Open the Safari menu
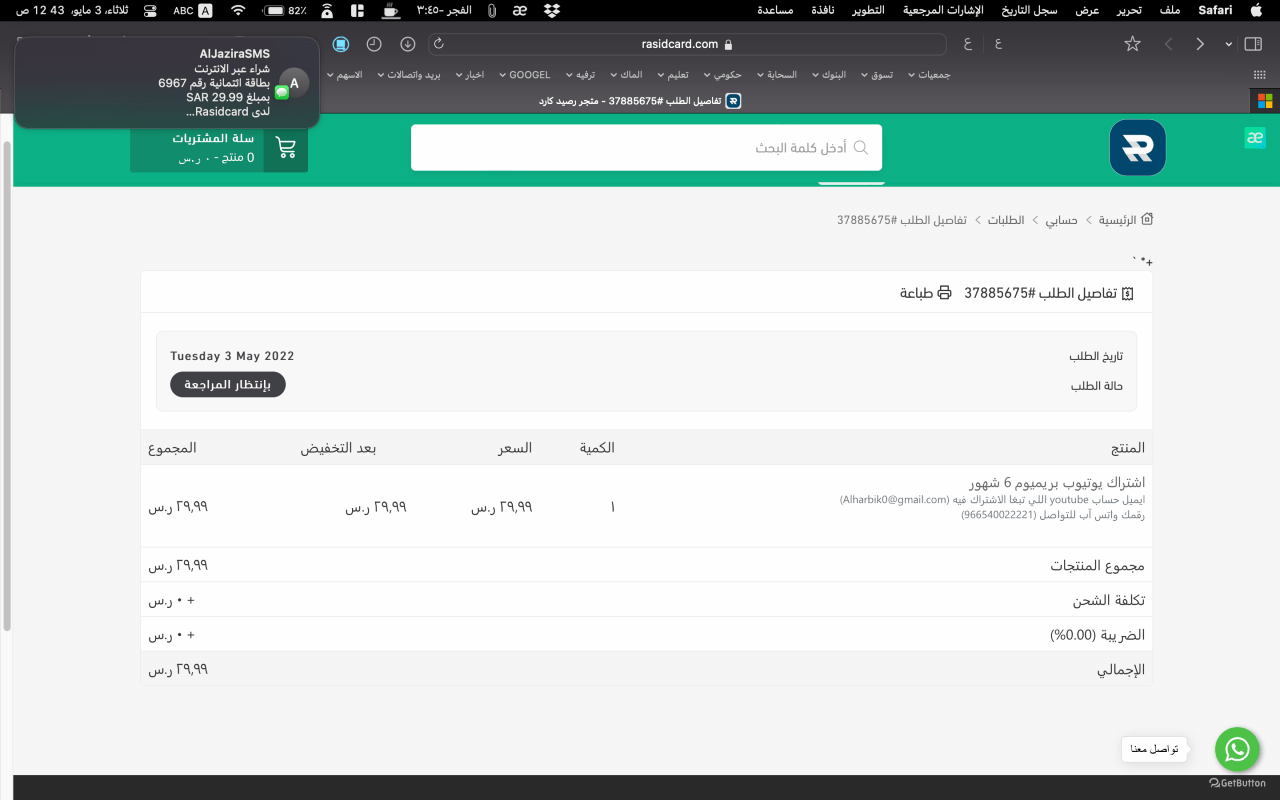Viewport: 1280px width, 800px height. click(x=1215, y=10)
